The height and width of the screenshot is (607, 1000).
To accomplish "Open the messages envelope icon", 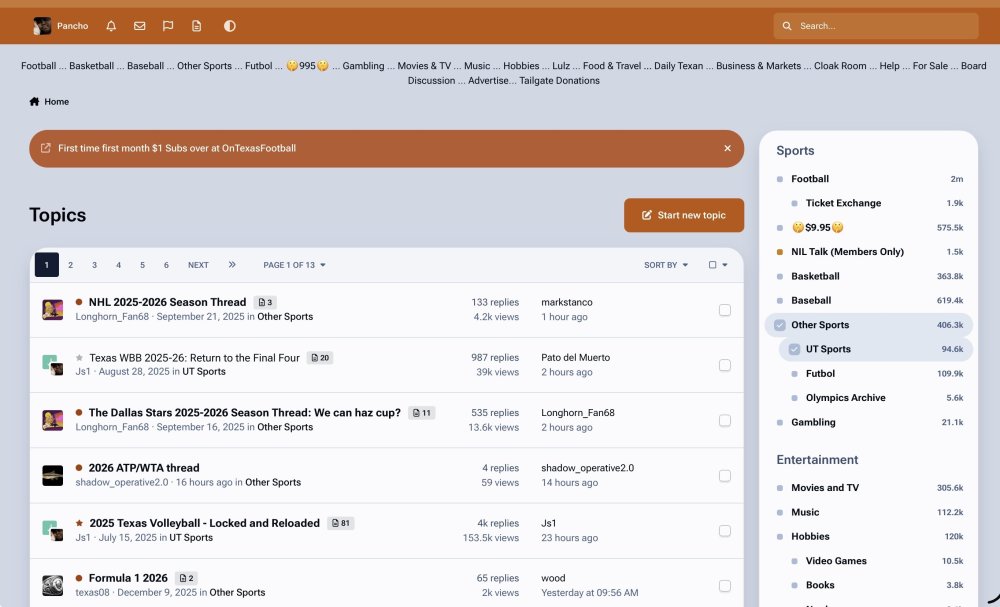I will point(140,26).
